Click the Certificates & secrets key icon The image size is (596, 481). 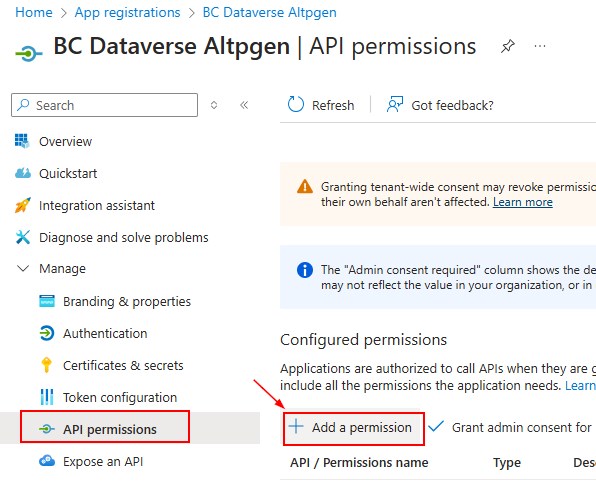coord(47,365)
